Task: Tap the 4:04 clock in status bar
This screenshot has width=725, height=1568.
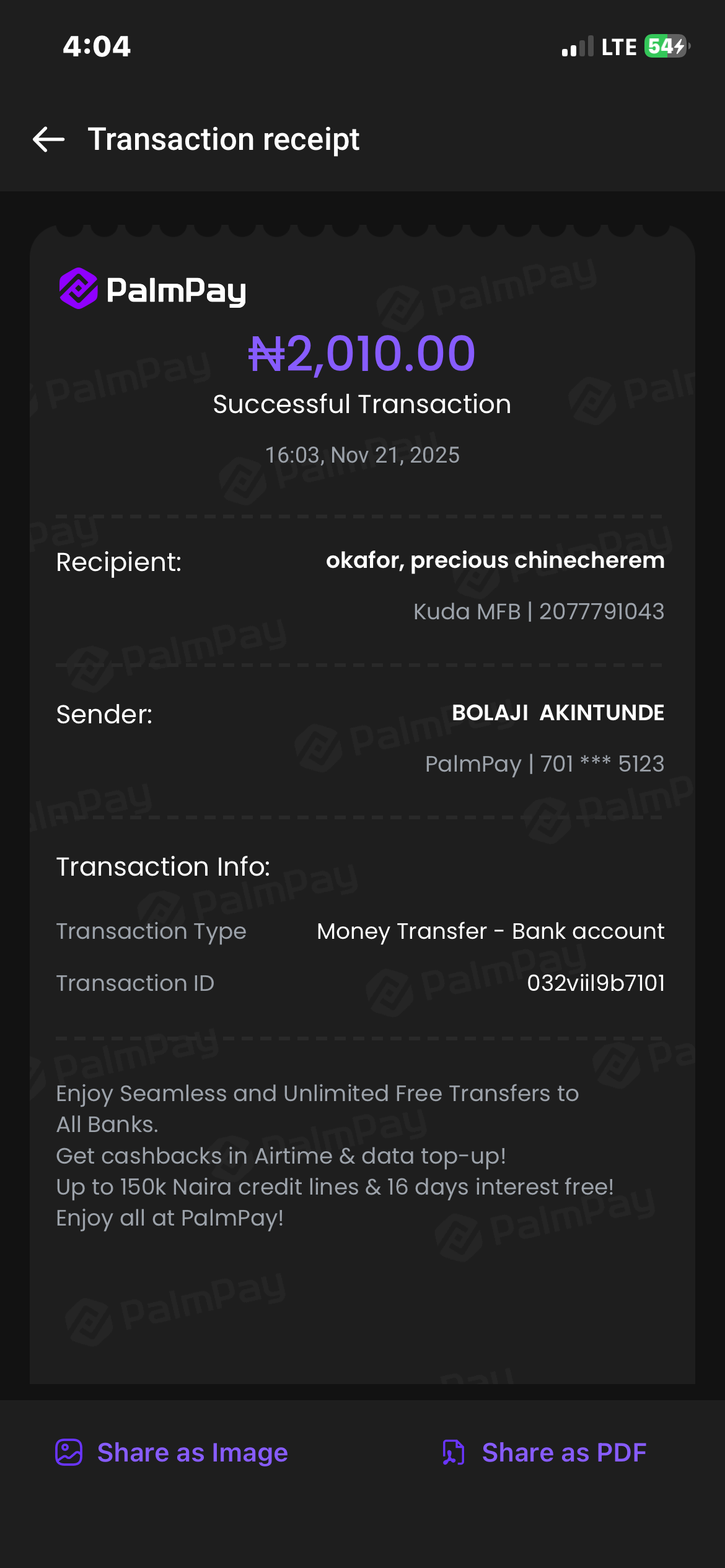Action: tap(97, 46)
